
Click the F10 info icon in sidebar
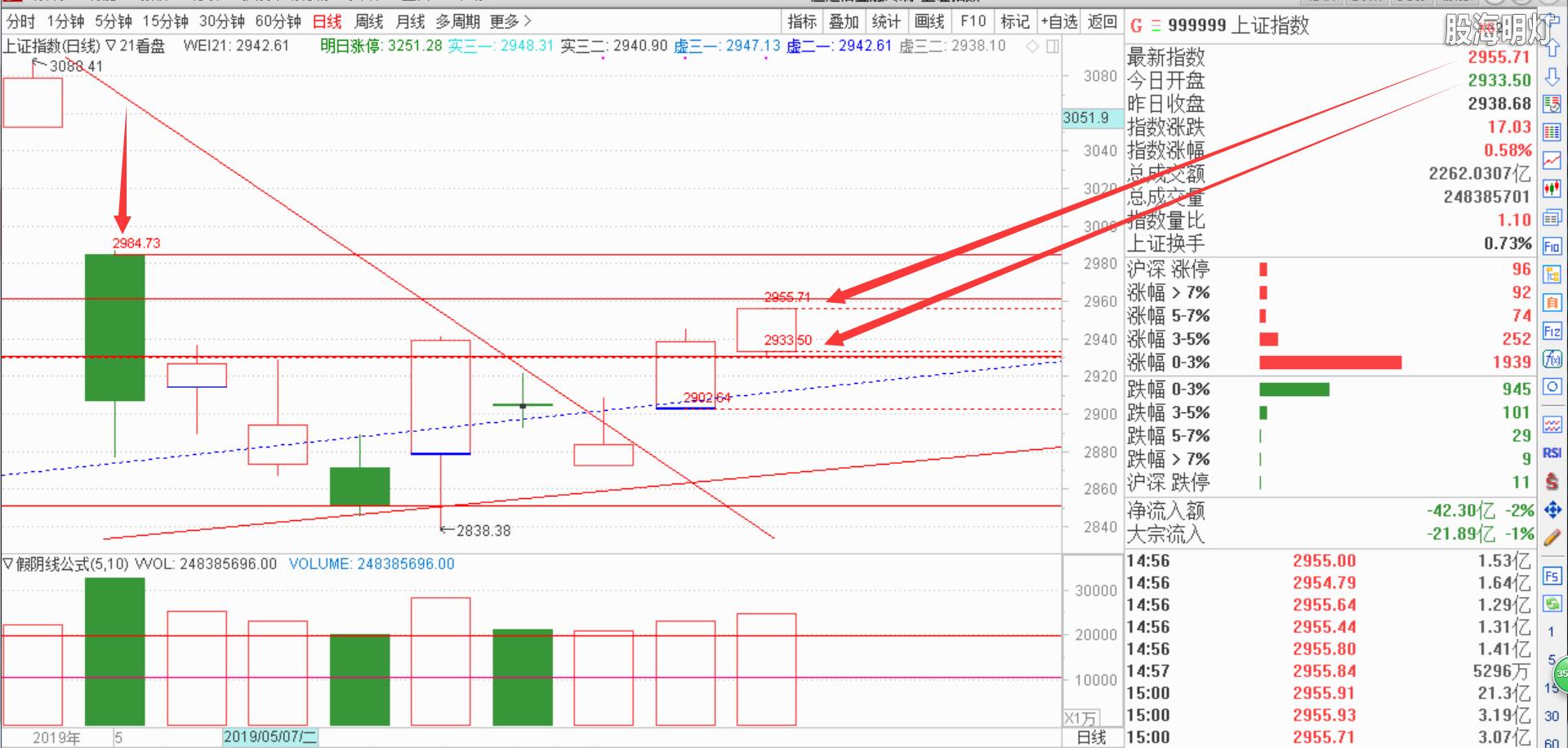coord(1552,247)
